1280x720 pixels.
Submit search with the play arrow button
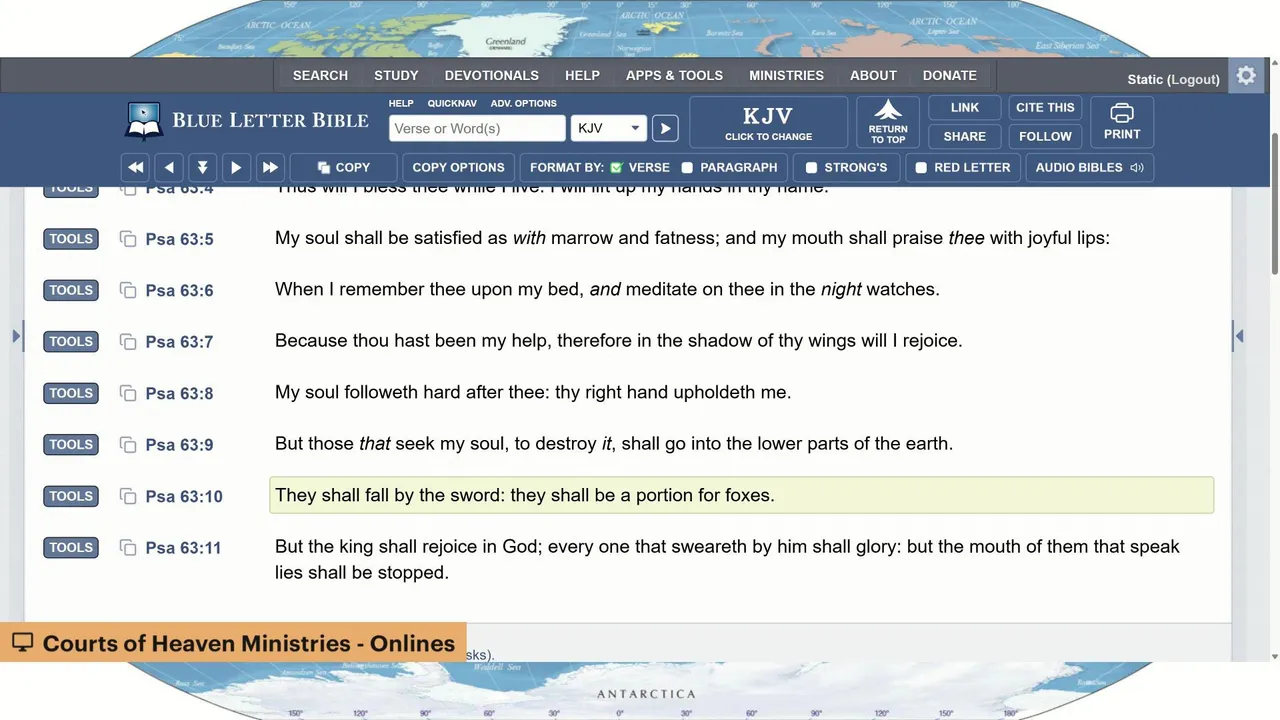[x=665, y=128]
